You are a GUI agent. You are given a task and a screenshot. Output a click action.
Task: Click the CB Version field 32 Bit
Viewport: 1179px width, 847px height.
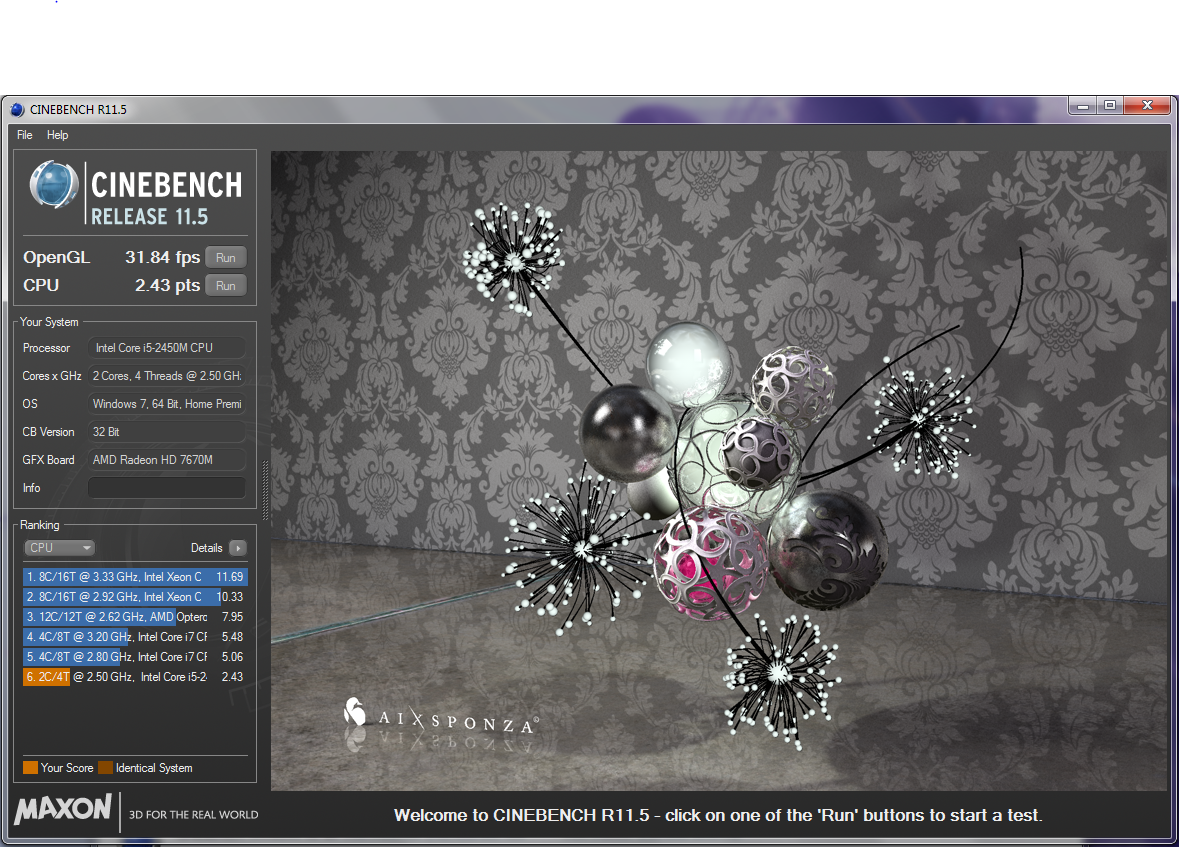tap(167, 432)
